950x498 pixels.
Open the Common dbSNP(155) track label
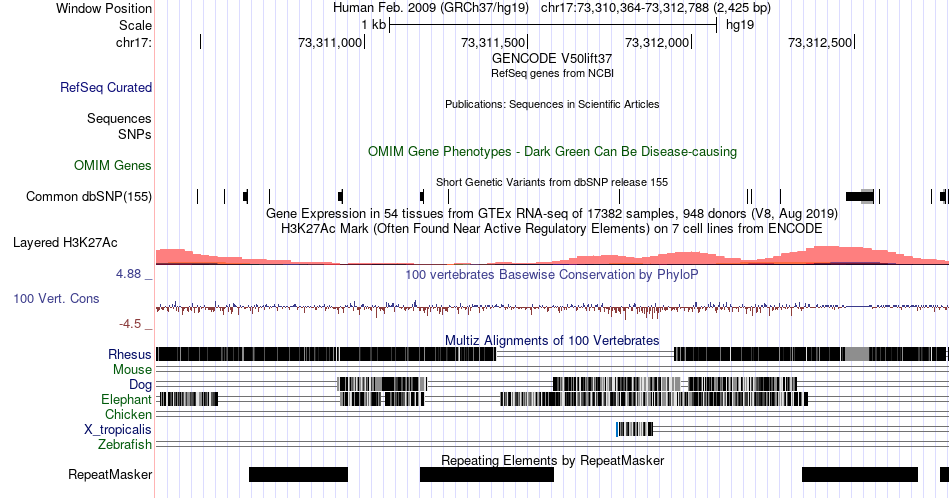pyautogui.click(x=89, y=196)
